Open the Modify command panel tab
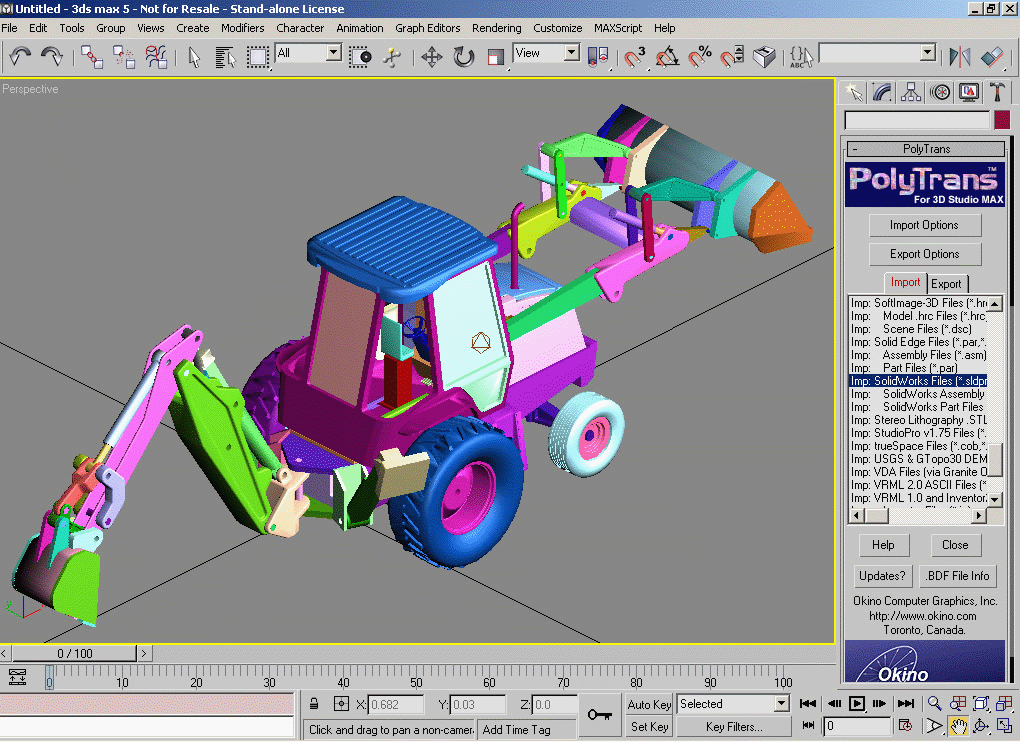1020x742 pixels. point(882,92)
